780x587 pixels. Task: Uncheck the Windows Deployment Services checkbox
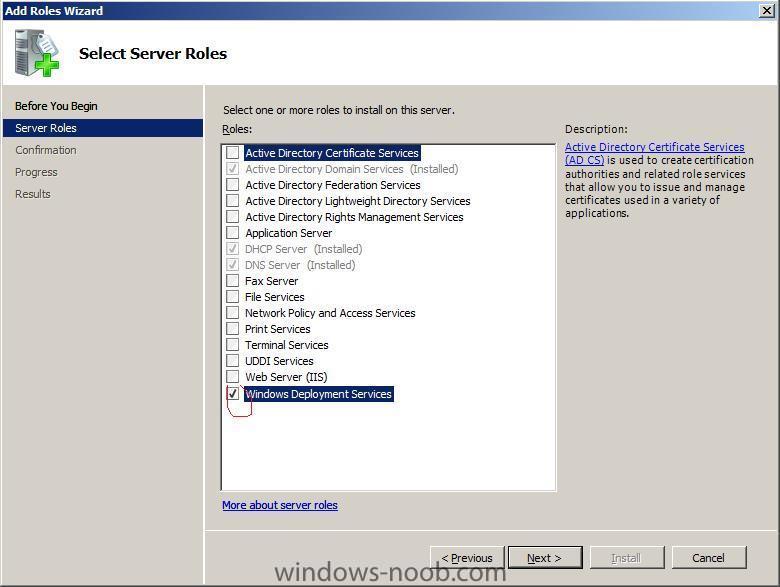[x=232, y=393]
